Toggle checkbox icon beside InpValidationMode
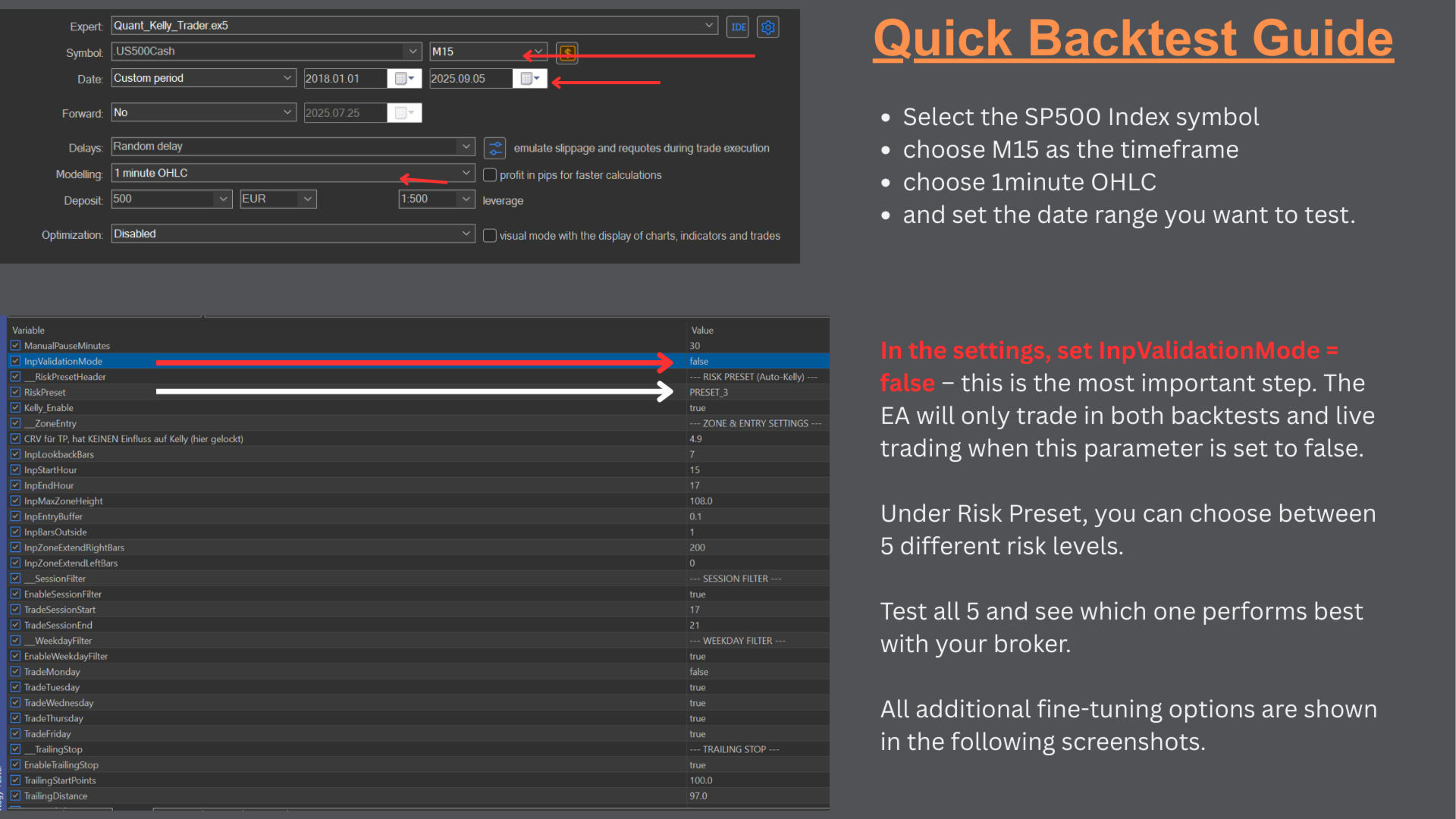This screenshot has height=819, width=1456. point(15,361)
